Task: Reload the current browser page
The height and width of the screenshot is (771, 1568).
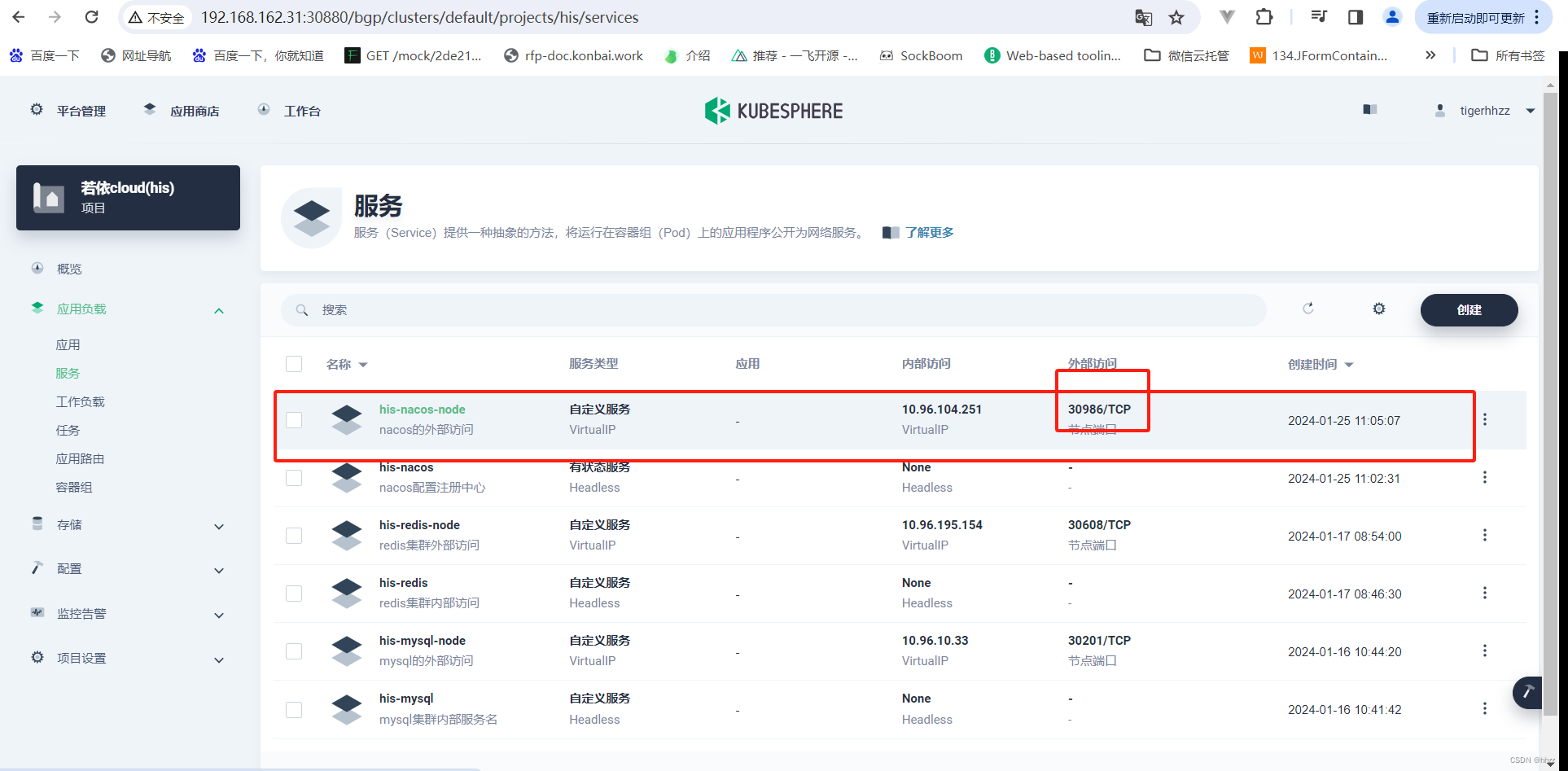Action: point(92,17)
